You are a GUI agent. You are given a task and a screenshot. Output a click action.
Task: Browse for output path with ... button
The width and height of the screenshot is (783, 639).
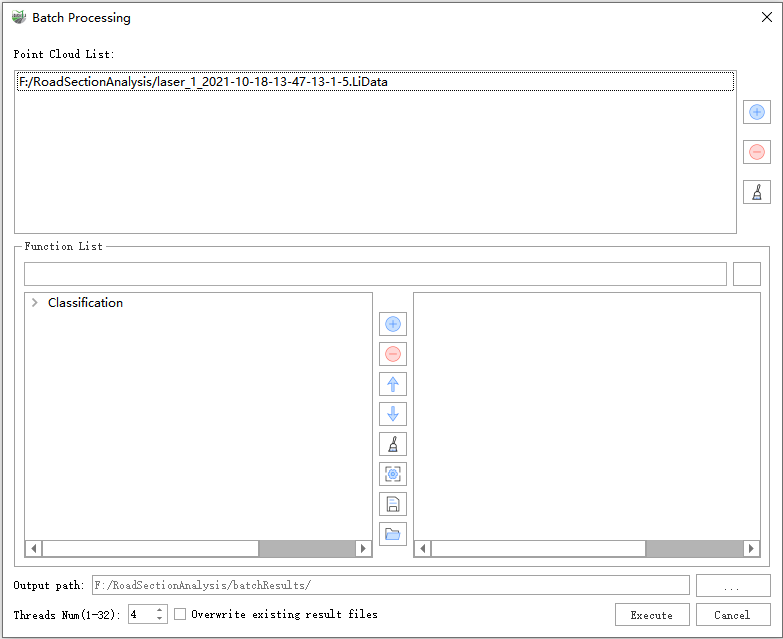tap(732, 586)
